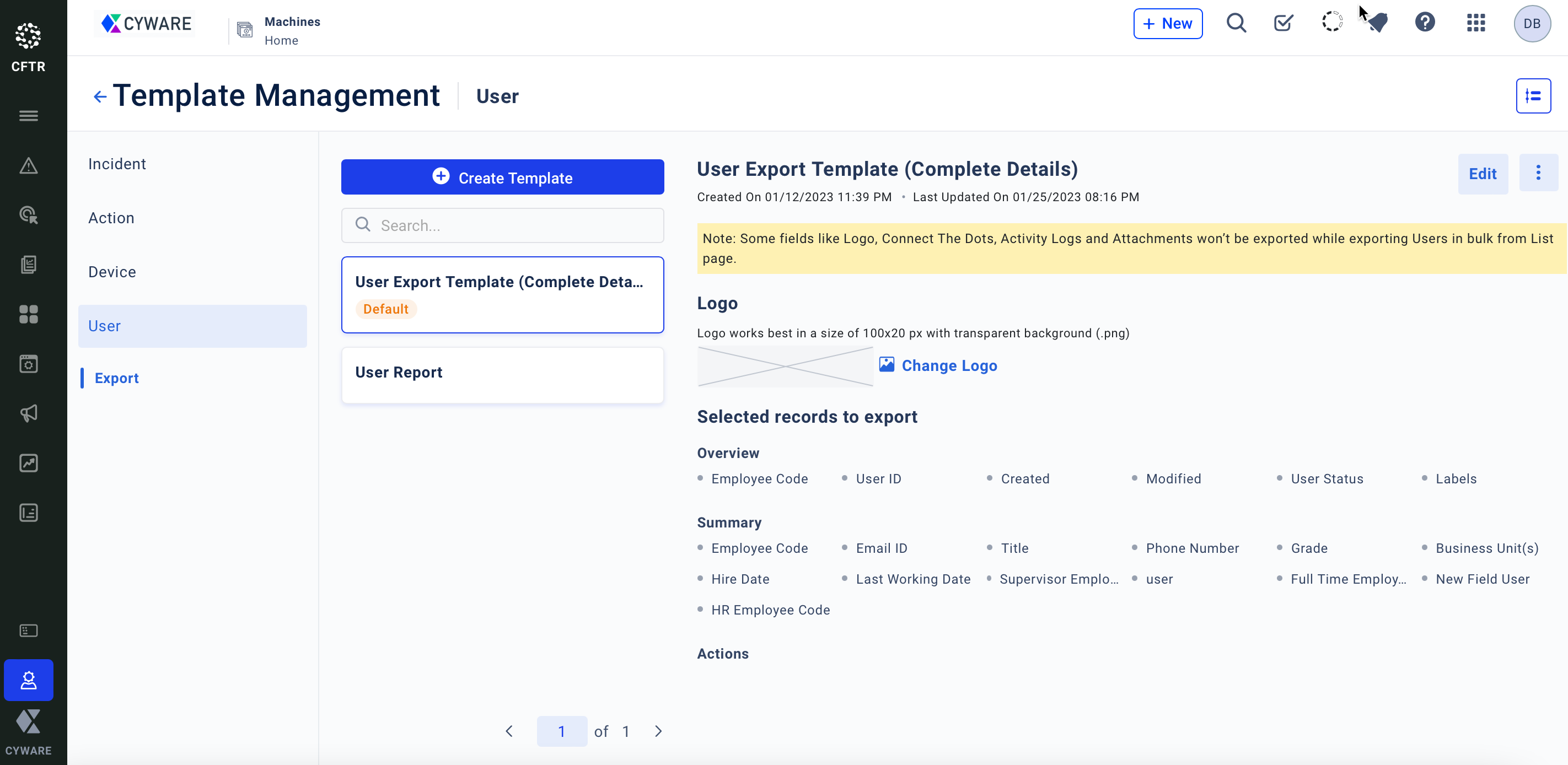
Task: Click the megaphone icon in sidebar
Action: pyautogui.click(x=28, y=413)
